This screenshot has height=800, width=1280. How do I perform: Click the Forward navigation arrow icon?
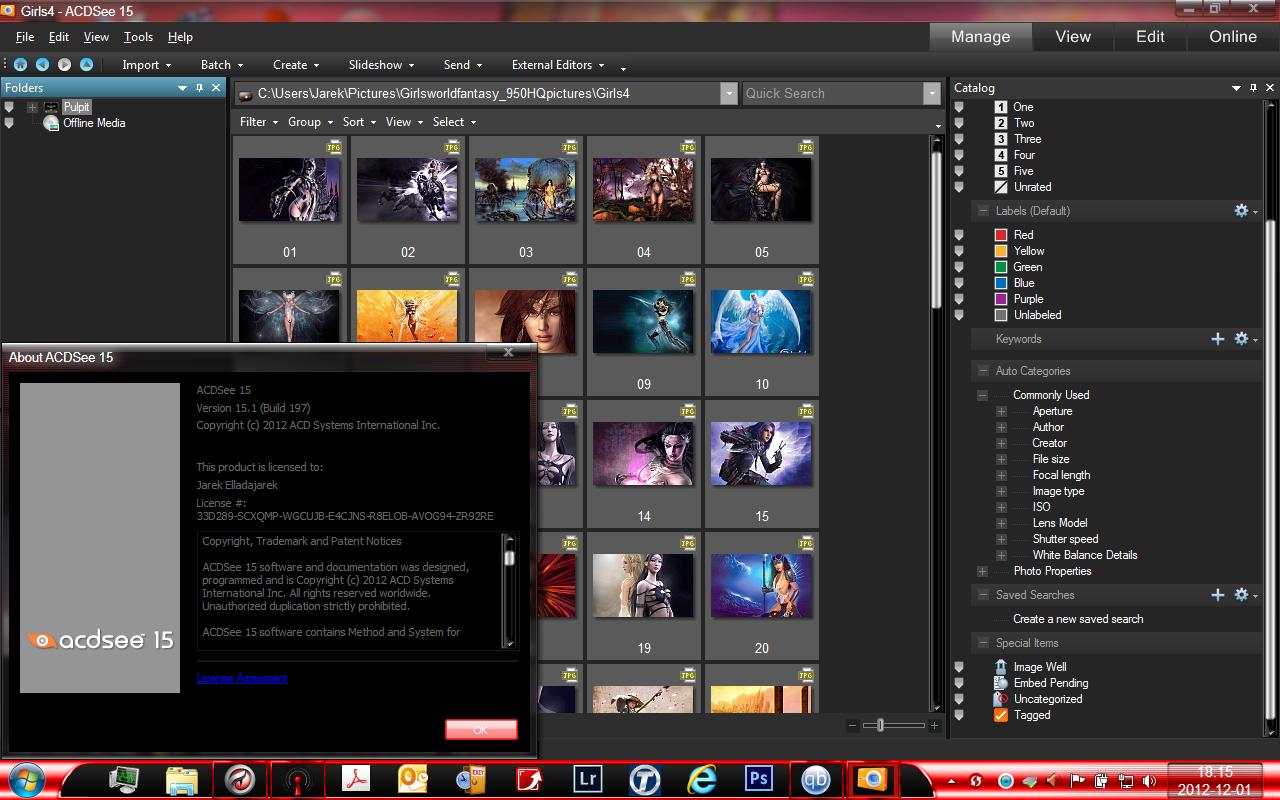[64, 64]
